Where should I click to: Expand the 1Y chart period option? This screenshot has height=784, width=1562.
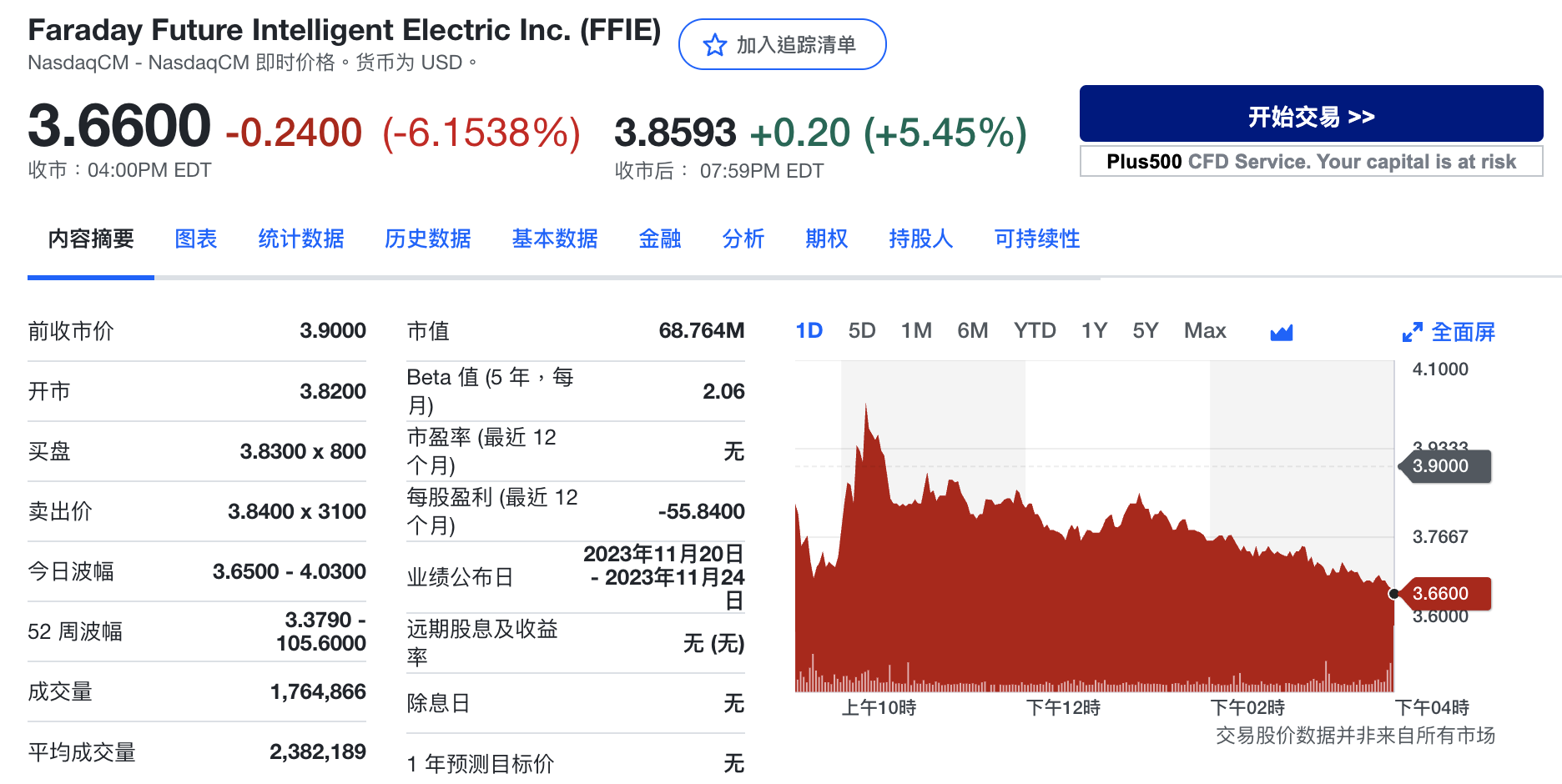click(1094, 330)
